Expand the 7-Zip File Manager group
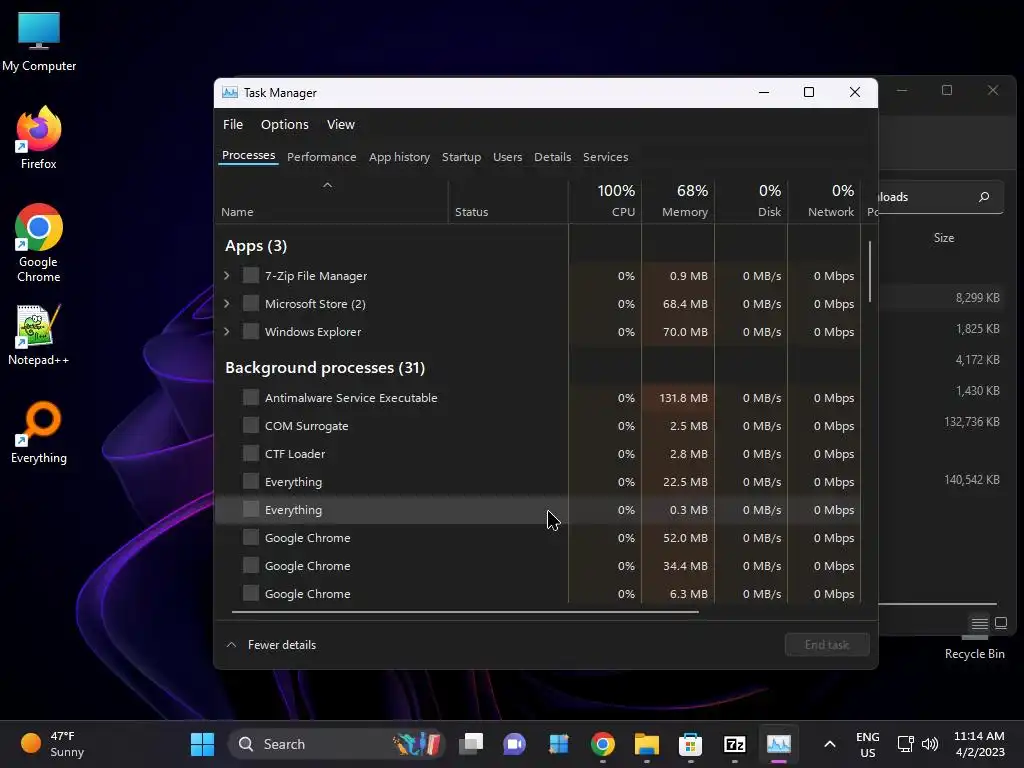The width and height of the screenshot is (1024, 768). tap(227, 276)
